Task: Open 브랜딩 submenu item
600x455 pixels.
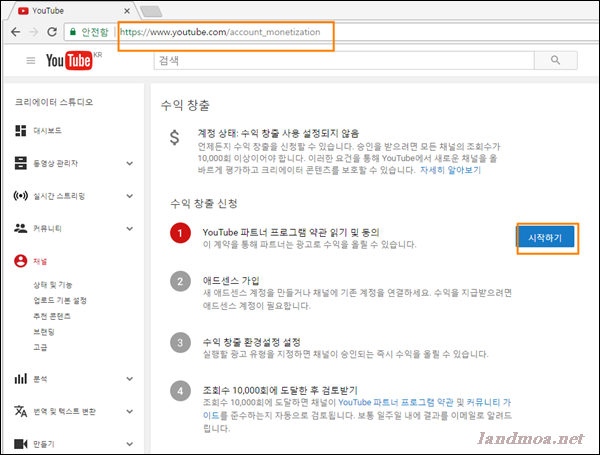Action: 44,332
